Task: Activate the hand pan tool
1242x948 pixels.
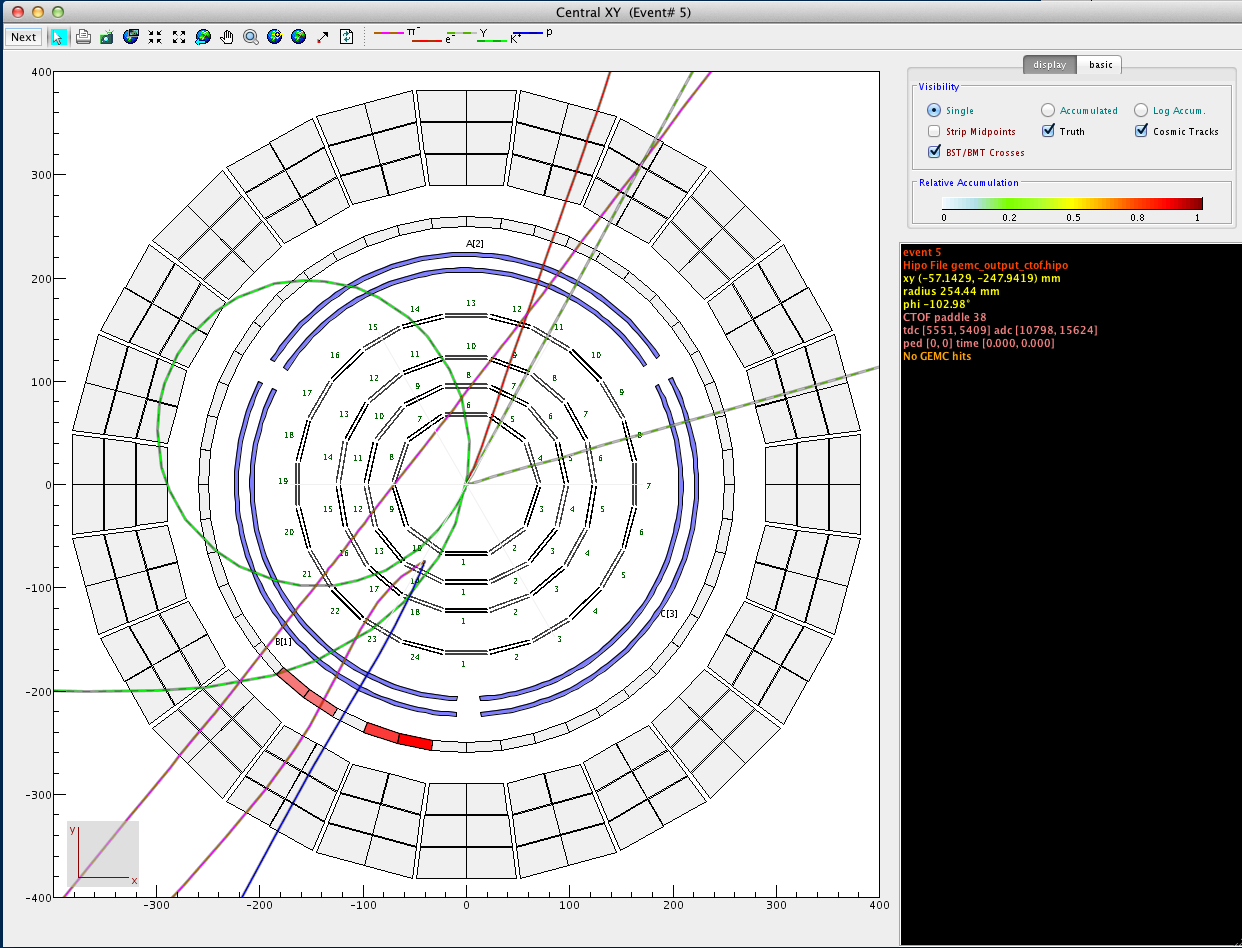Action: [227, 37]
